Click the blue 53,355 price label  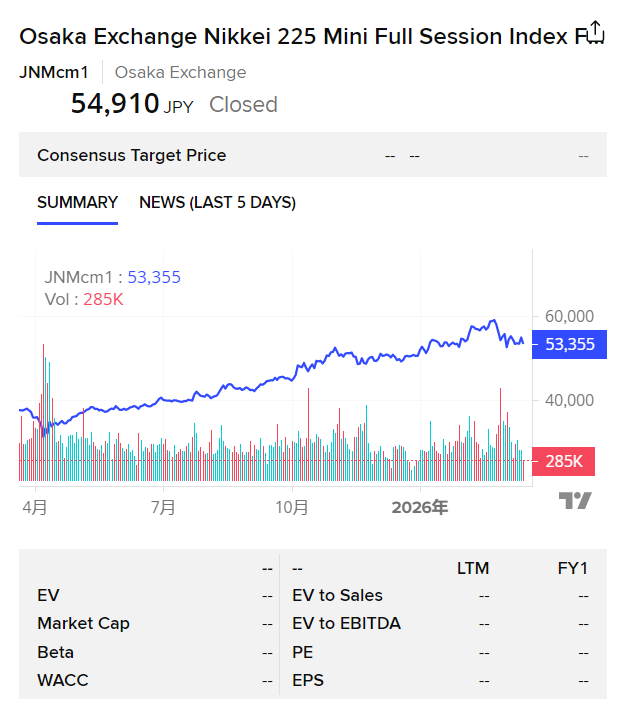click(569, 345)
